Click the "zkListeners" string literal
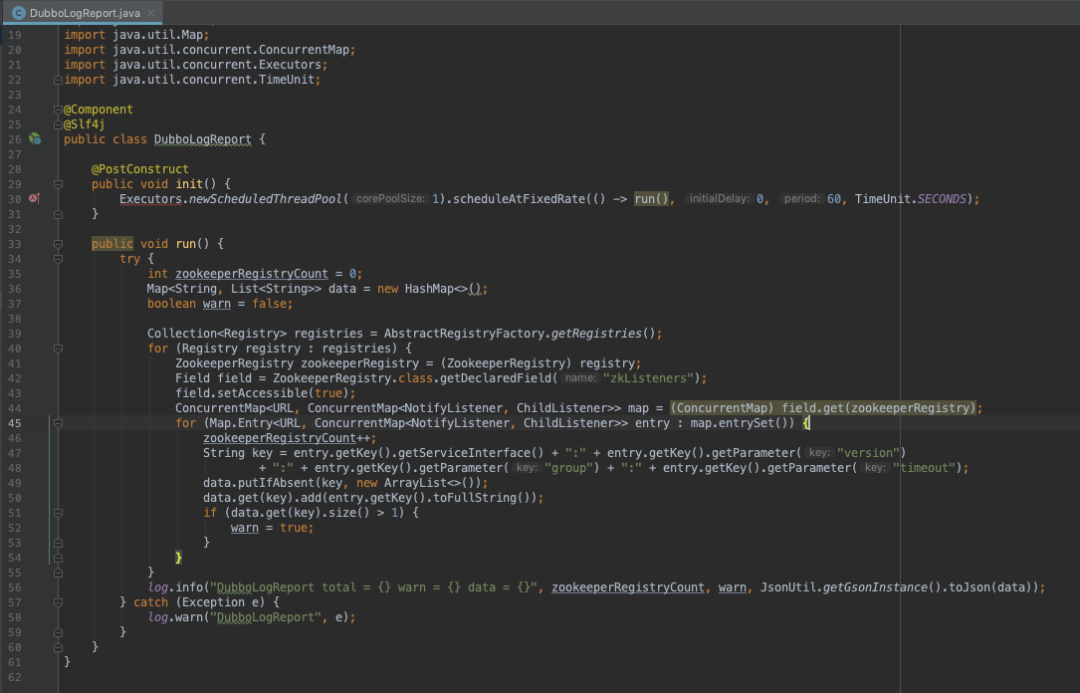 [648, 378]
